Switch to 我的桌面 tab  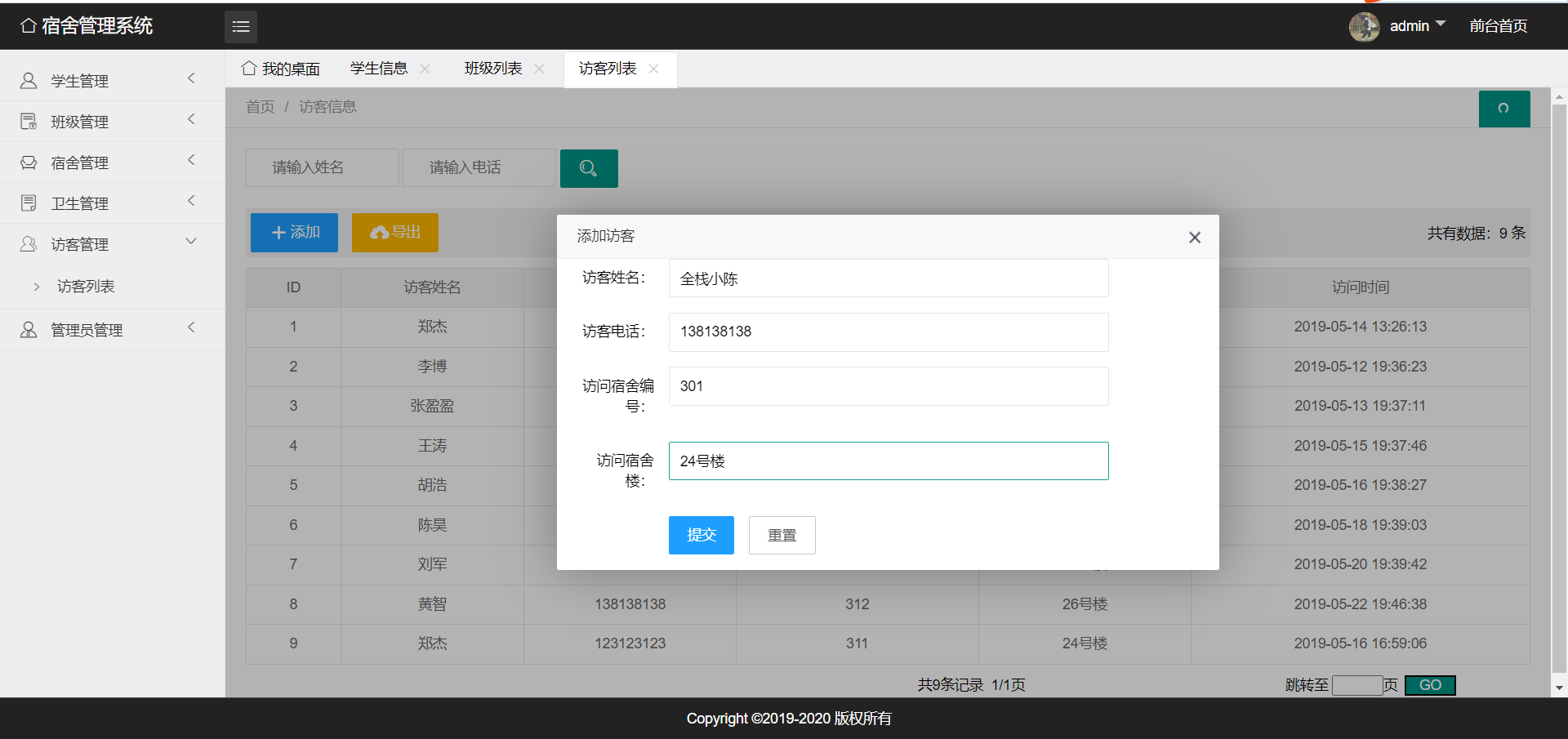[281, 69]
